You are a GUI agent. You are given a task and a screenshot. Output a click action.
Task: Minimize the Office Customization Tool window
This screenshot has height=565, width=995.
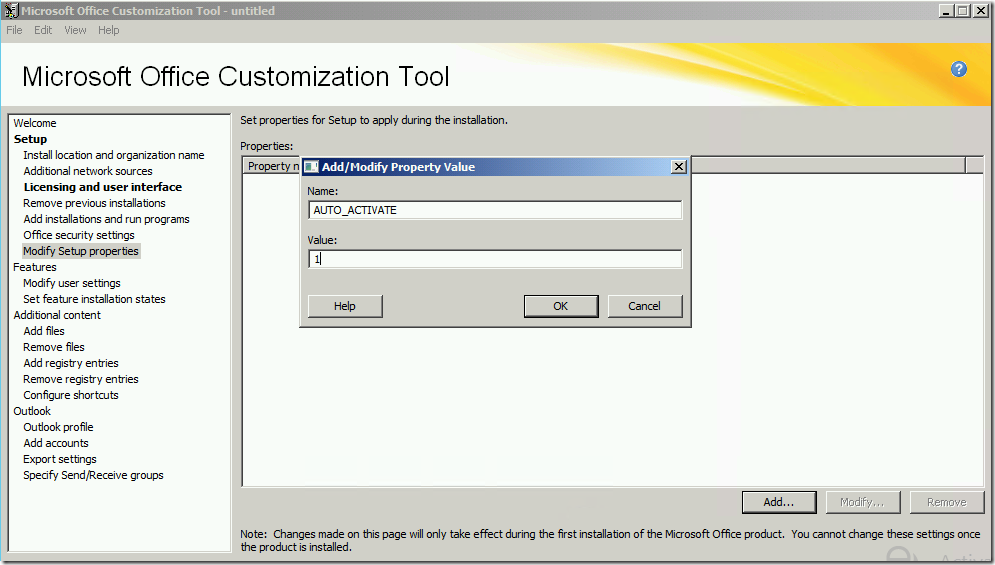[x=946, y=11]
